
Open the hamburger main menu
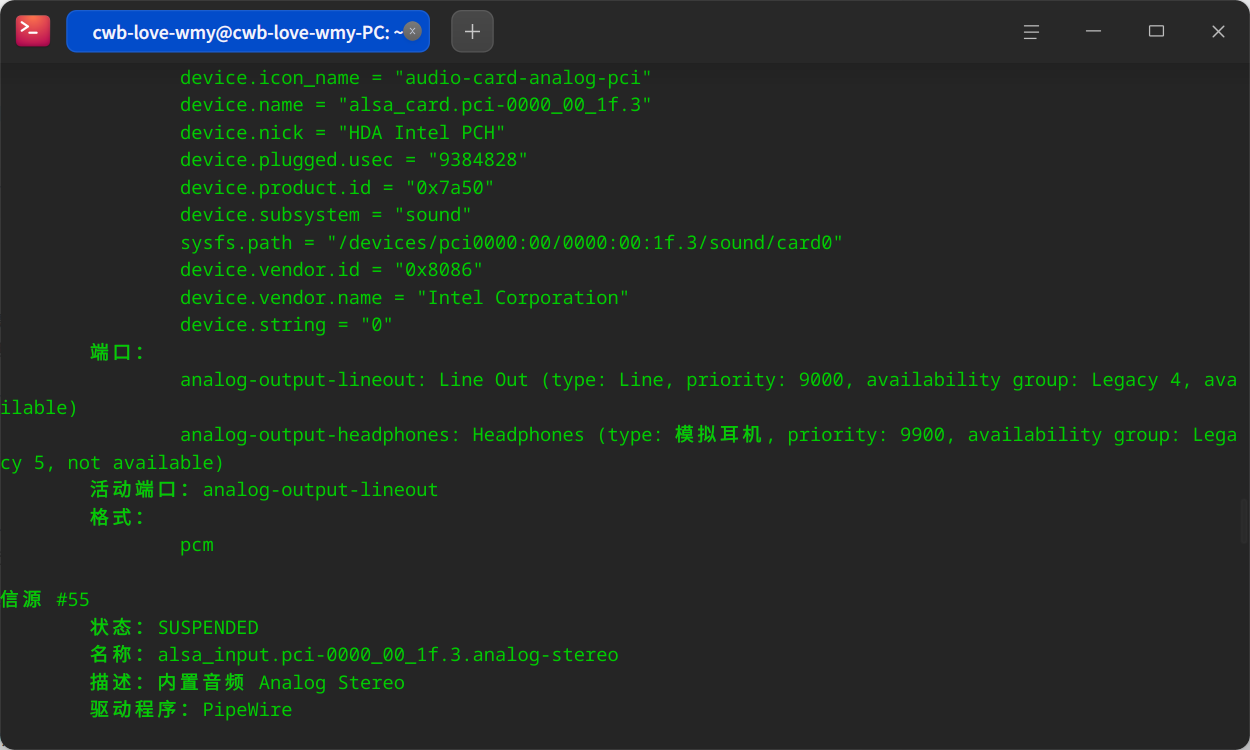point(1031,31)
